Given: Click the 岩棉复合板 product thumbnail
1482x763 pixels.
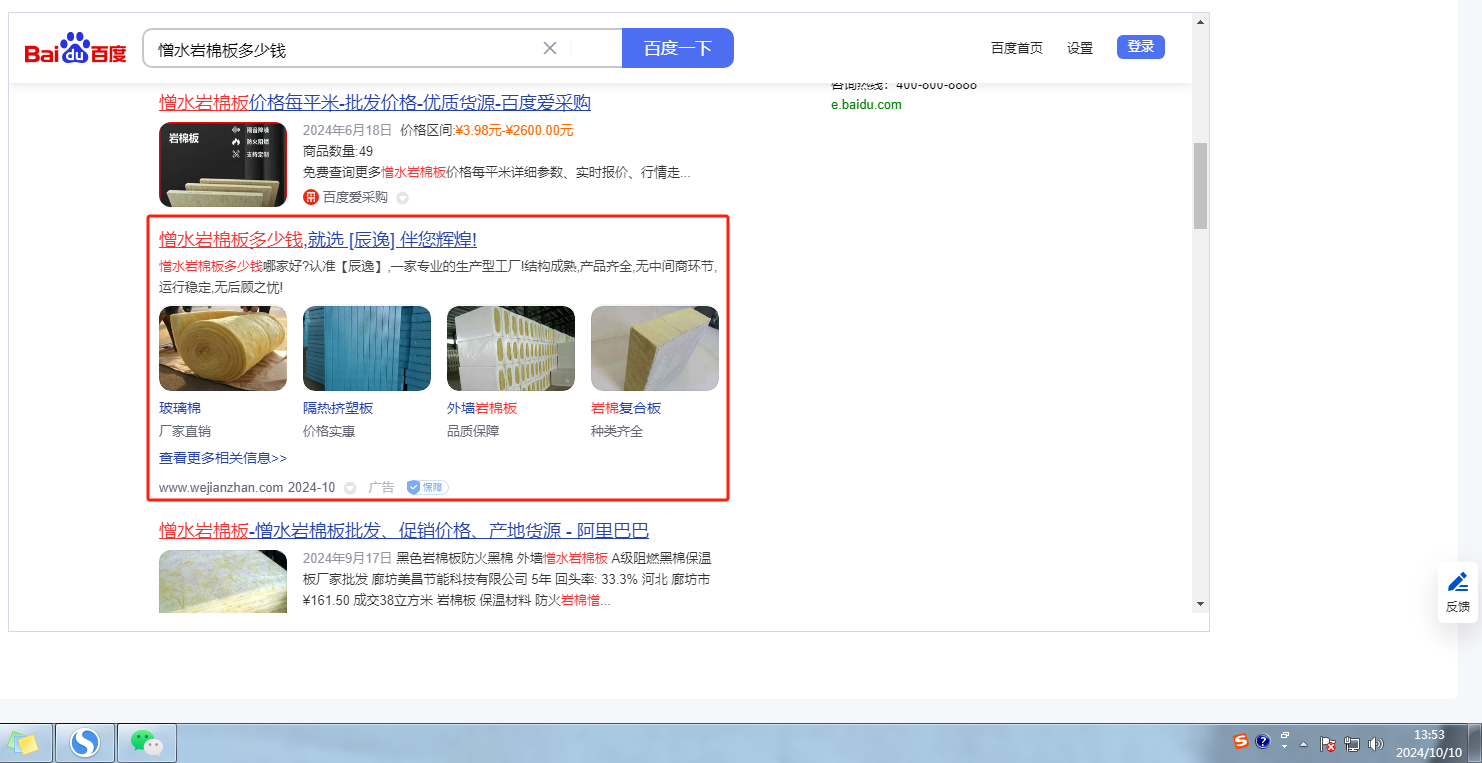Looking at the screenshot, I should 655,348.
